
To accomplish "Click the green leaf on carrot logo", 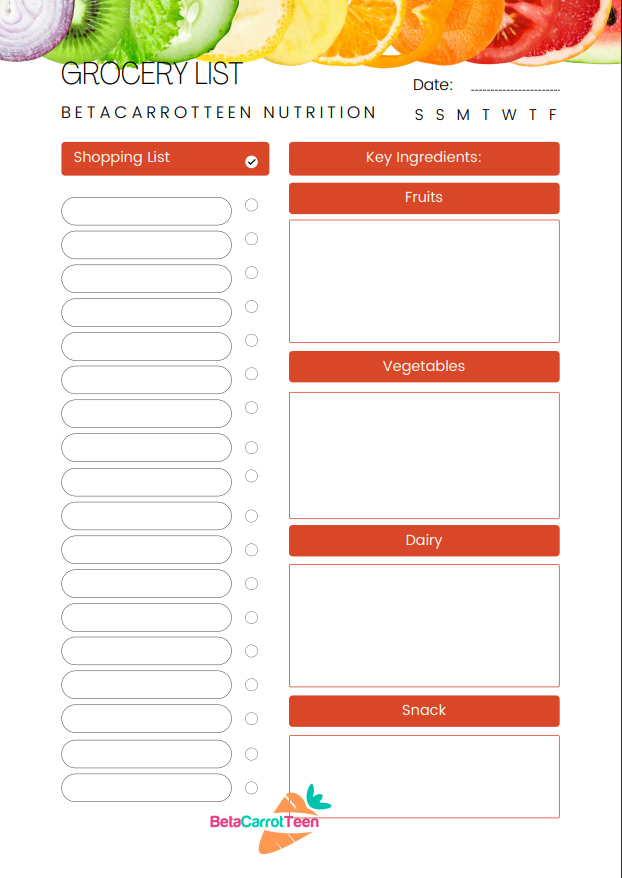I will pyautogui.click(x=319, y=797).
